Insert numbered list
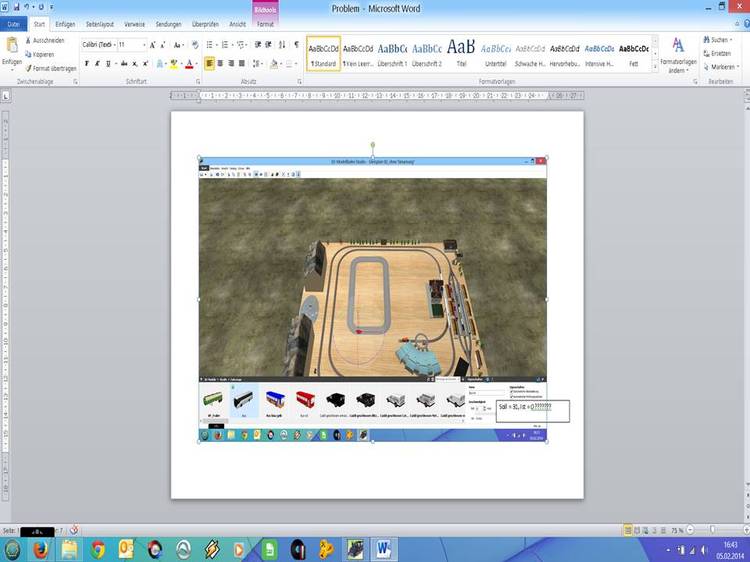 226,45
